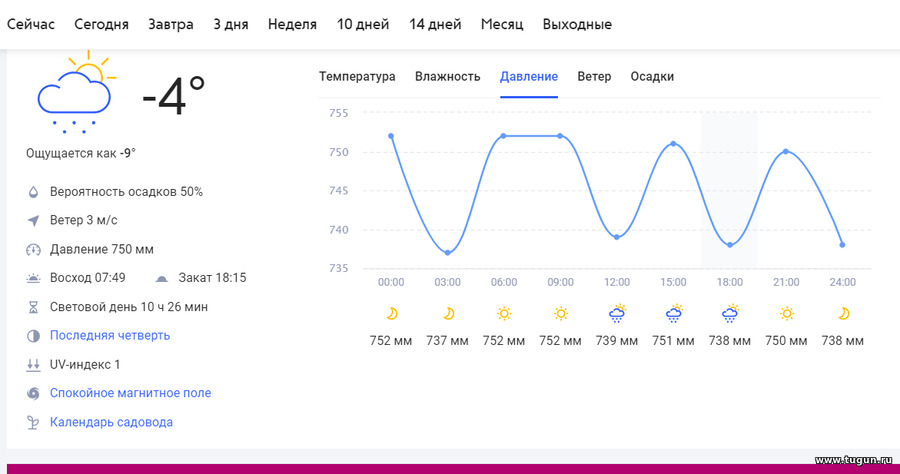Click the gardener plant sprout icon

pos(33,422)
